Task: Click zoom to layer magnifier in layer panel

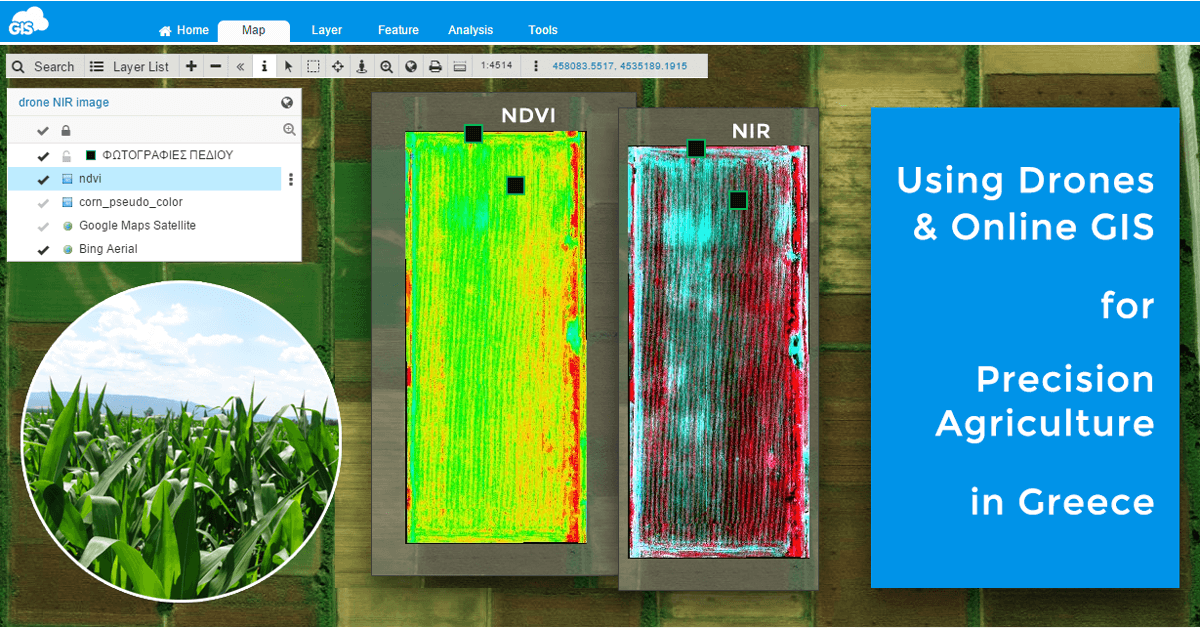Action: 289,130
